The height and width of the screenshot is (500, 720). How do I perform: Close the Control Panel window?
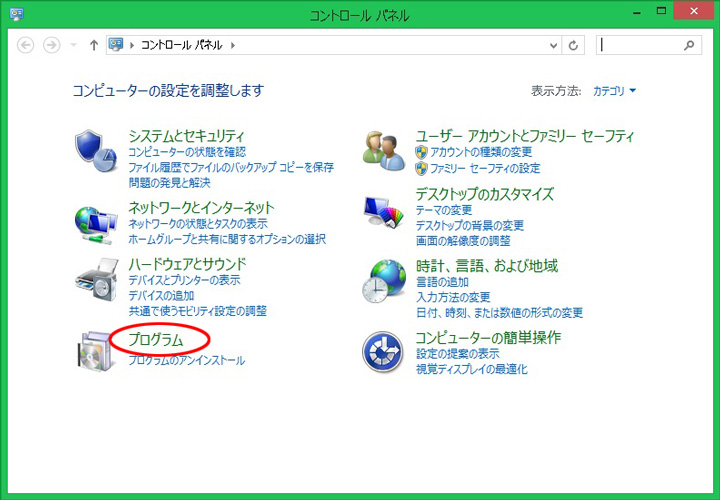[693, 11]
